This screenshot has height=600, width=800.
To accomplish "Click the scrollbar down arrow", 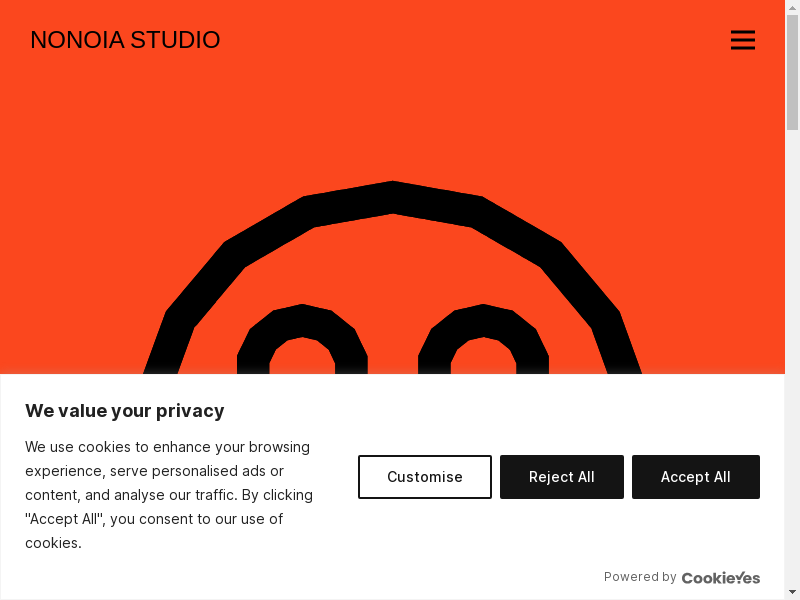I will 792,593.
